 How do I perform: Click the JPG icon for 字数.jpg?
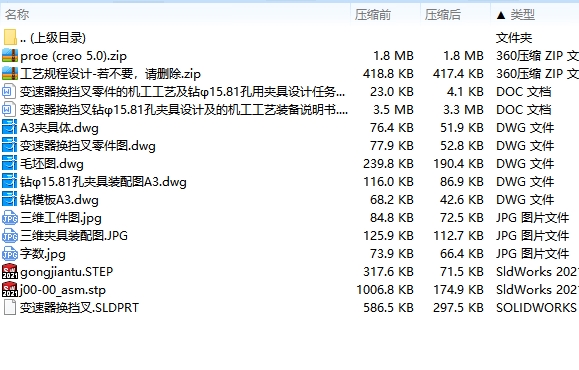tap(10, 254)
